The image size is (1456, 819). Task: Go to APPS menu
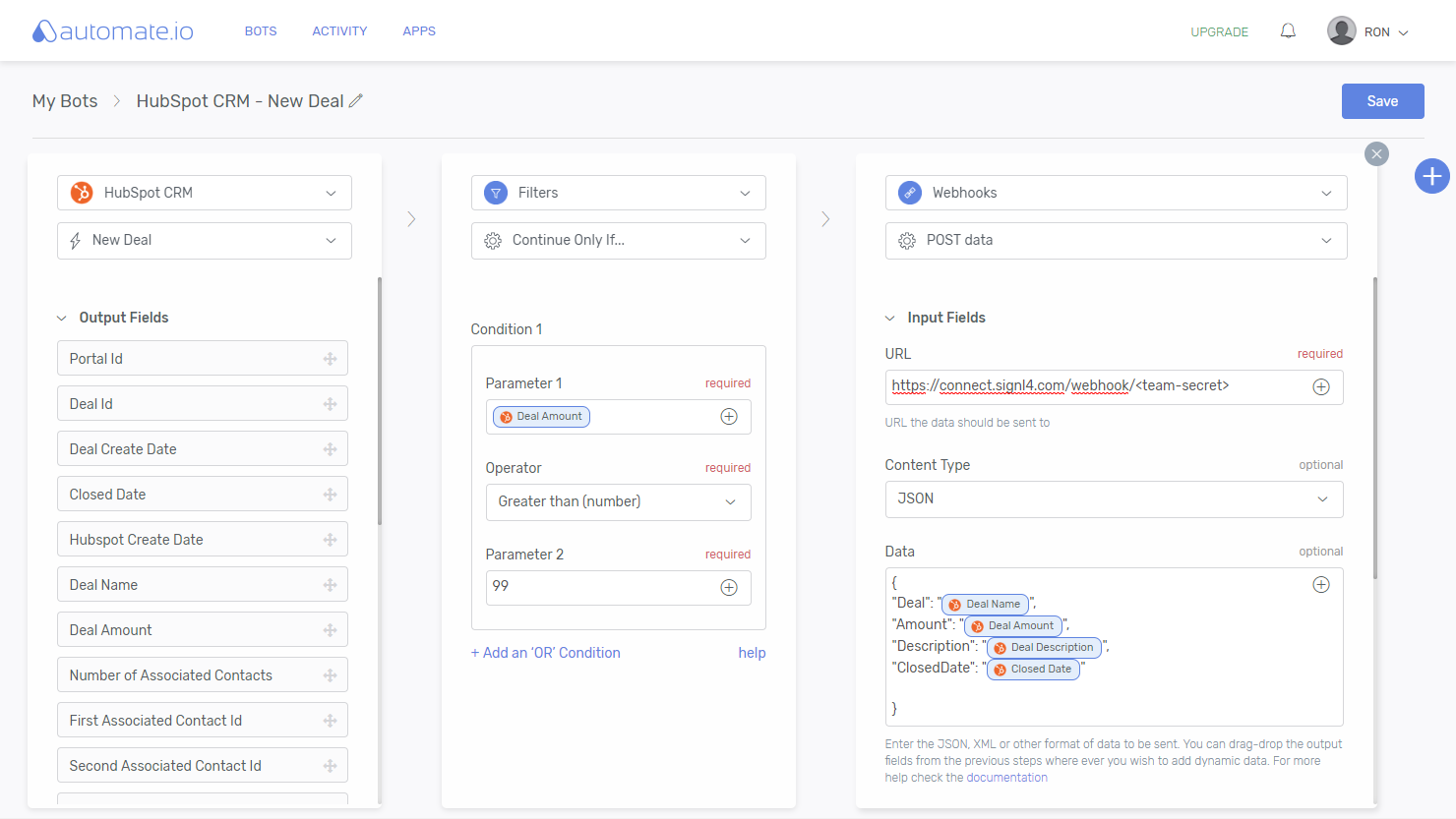(419, 31)
